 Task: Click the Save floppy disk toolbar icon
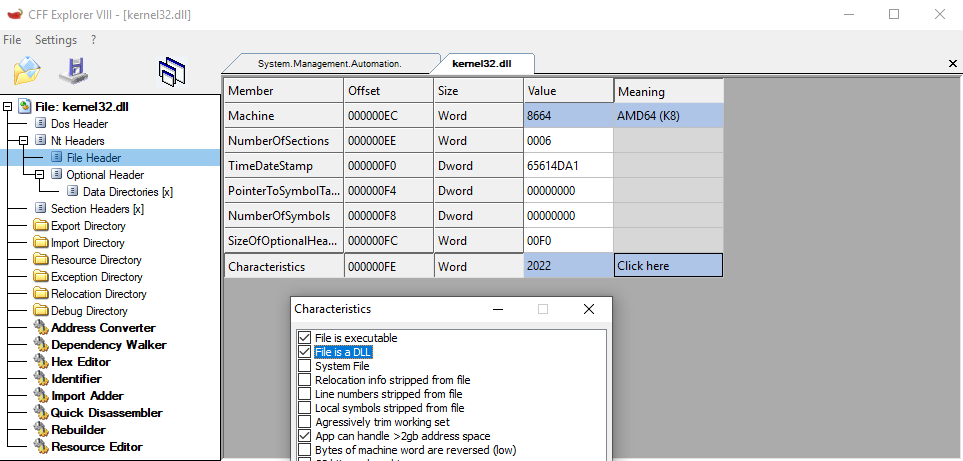point(74,71)
